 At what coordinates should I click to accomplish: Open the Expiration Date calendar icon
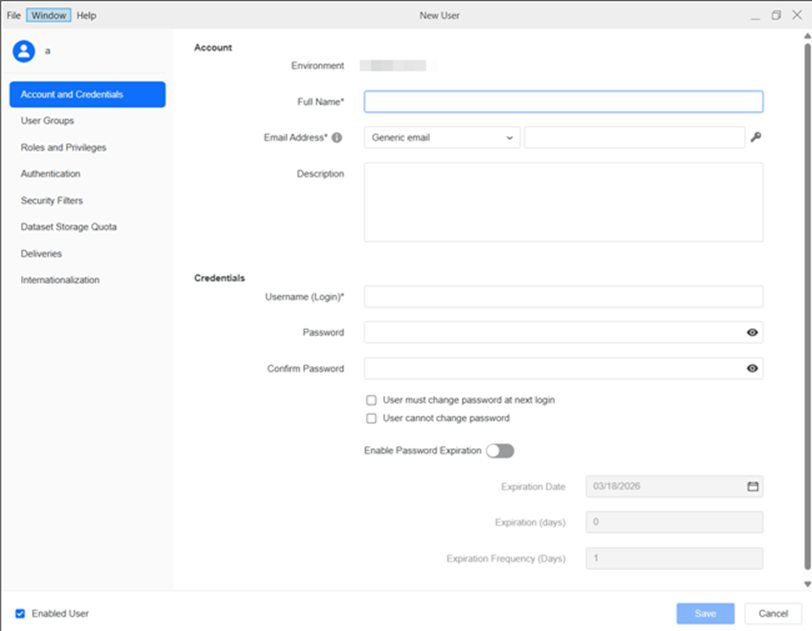coord(753,487)
